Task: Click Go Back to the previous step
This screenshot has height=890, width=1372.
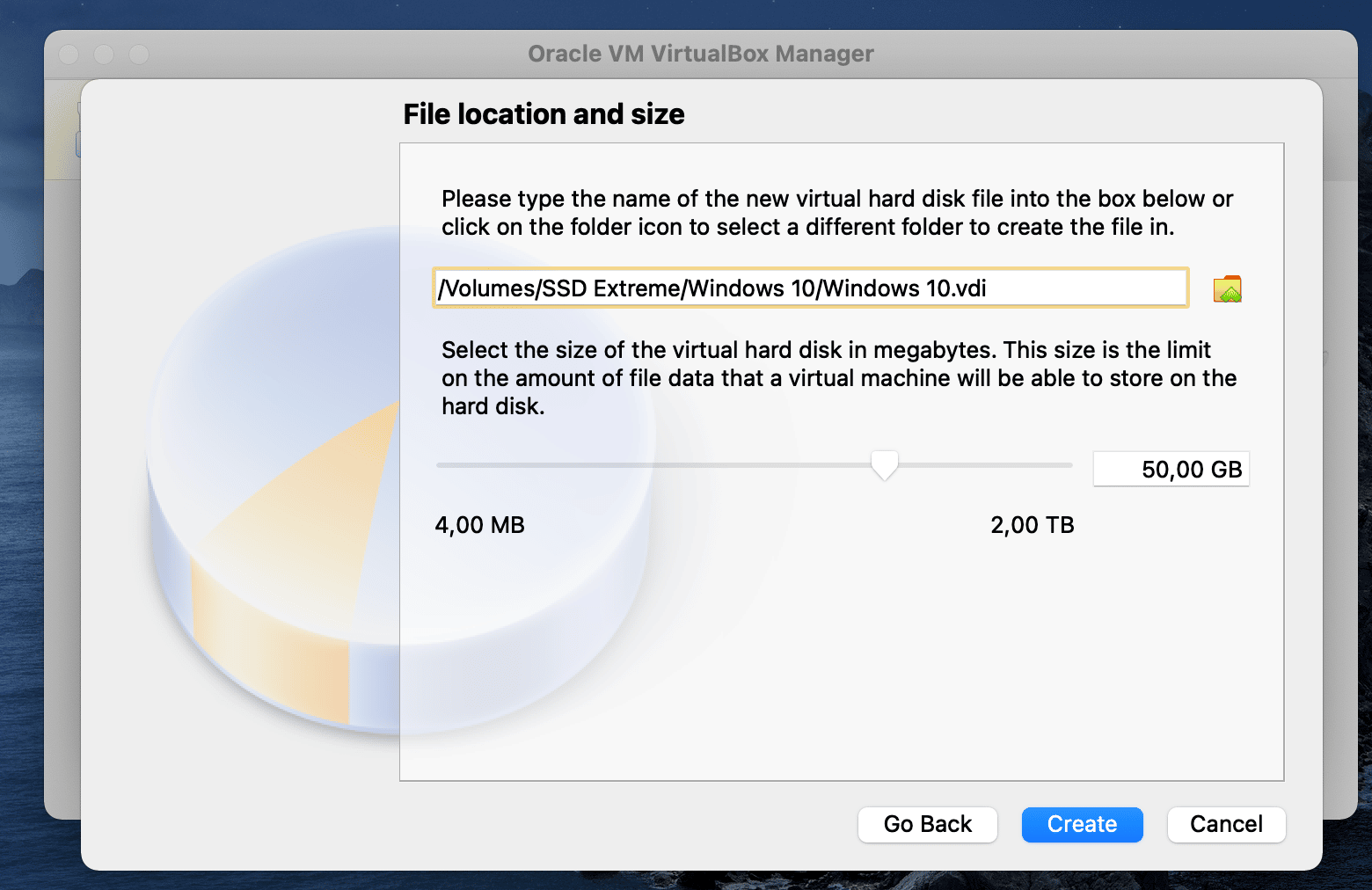Action: (x=927, y=824)
